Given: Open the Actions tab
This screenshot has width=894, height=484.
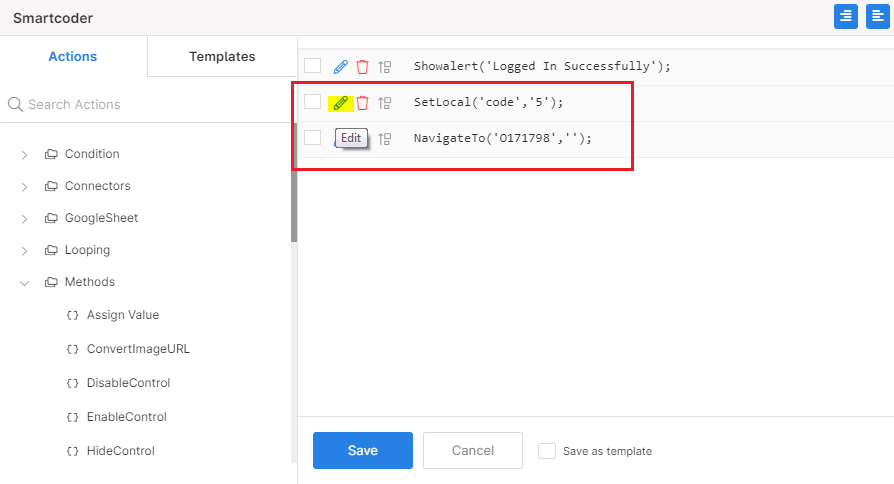Looking at the screenshot, I should tap(73, 56).
